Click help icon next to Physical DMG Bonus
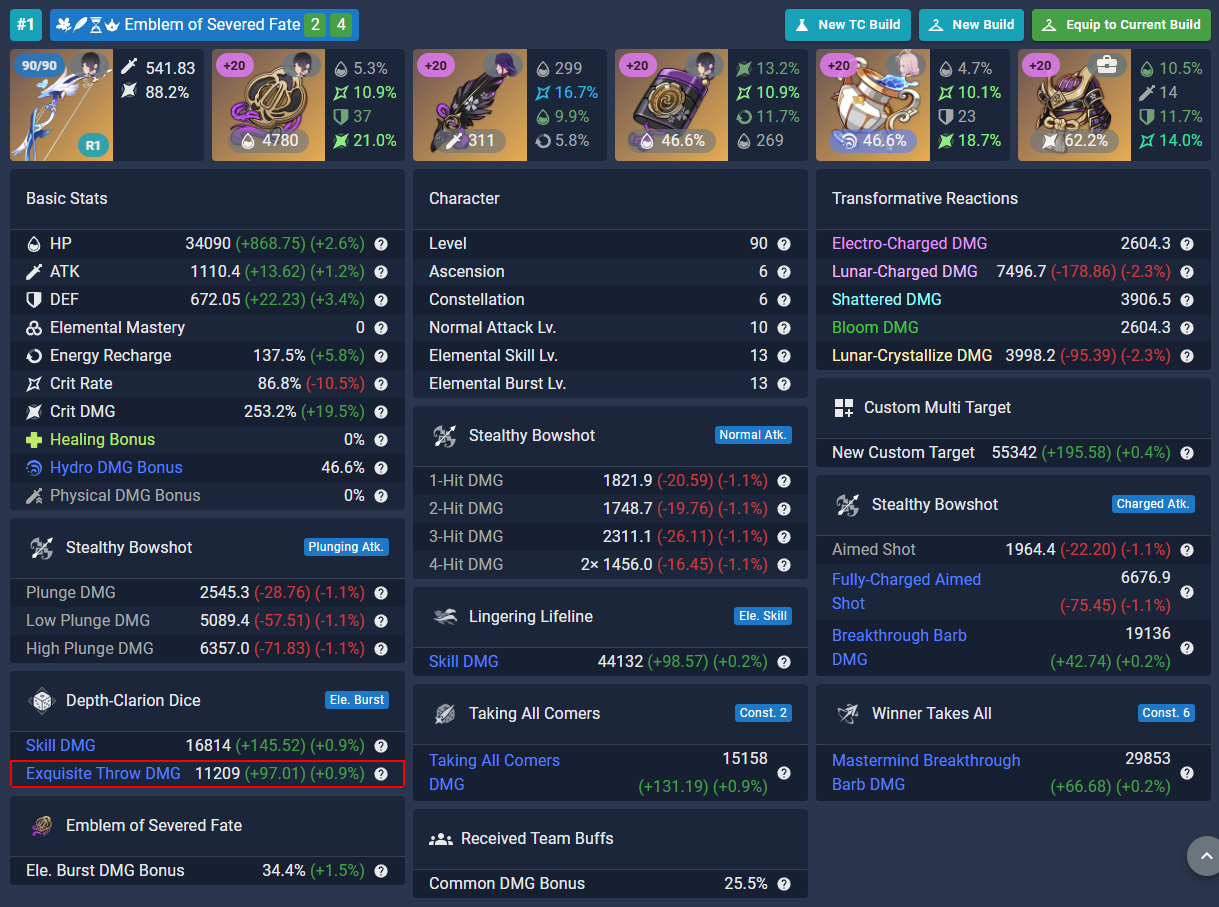This screenshot has width=1219, height=907. pos(381,496)
